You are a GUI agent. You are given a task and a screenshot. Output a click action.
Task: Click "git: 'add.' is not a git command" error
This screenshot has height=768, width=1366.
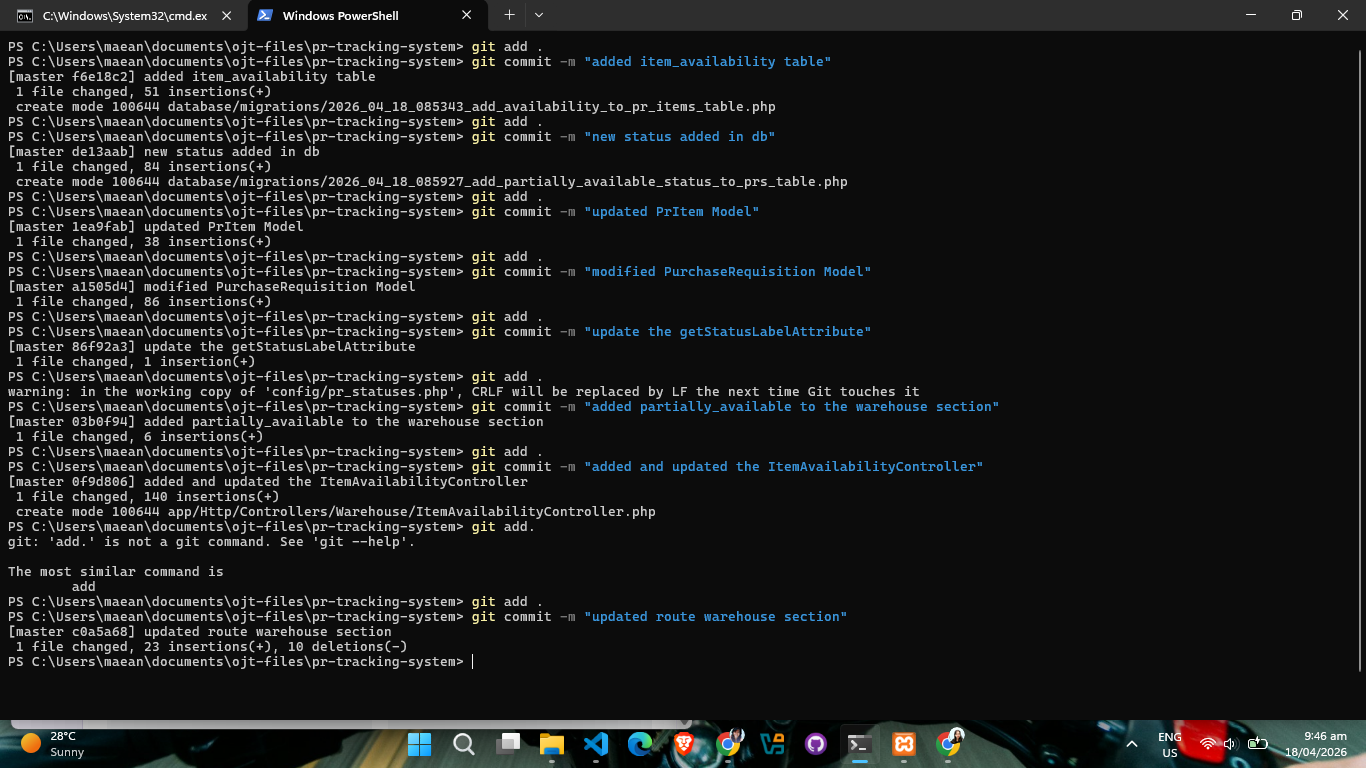(x=211, y=542)
